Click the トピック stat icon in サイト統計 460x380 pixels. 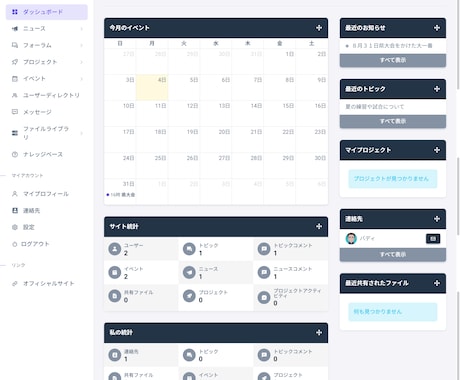pyautogui.click(x=189, y=249)
